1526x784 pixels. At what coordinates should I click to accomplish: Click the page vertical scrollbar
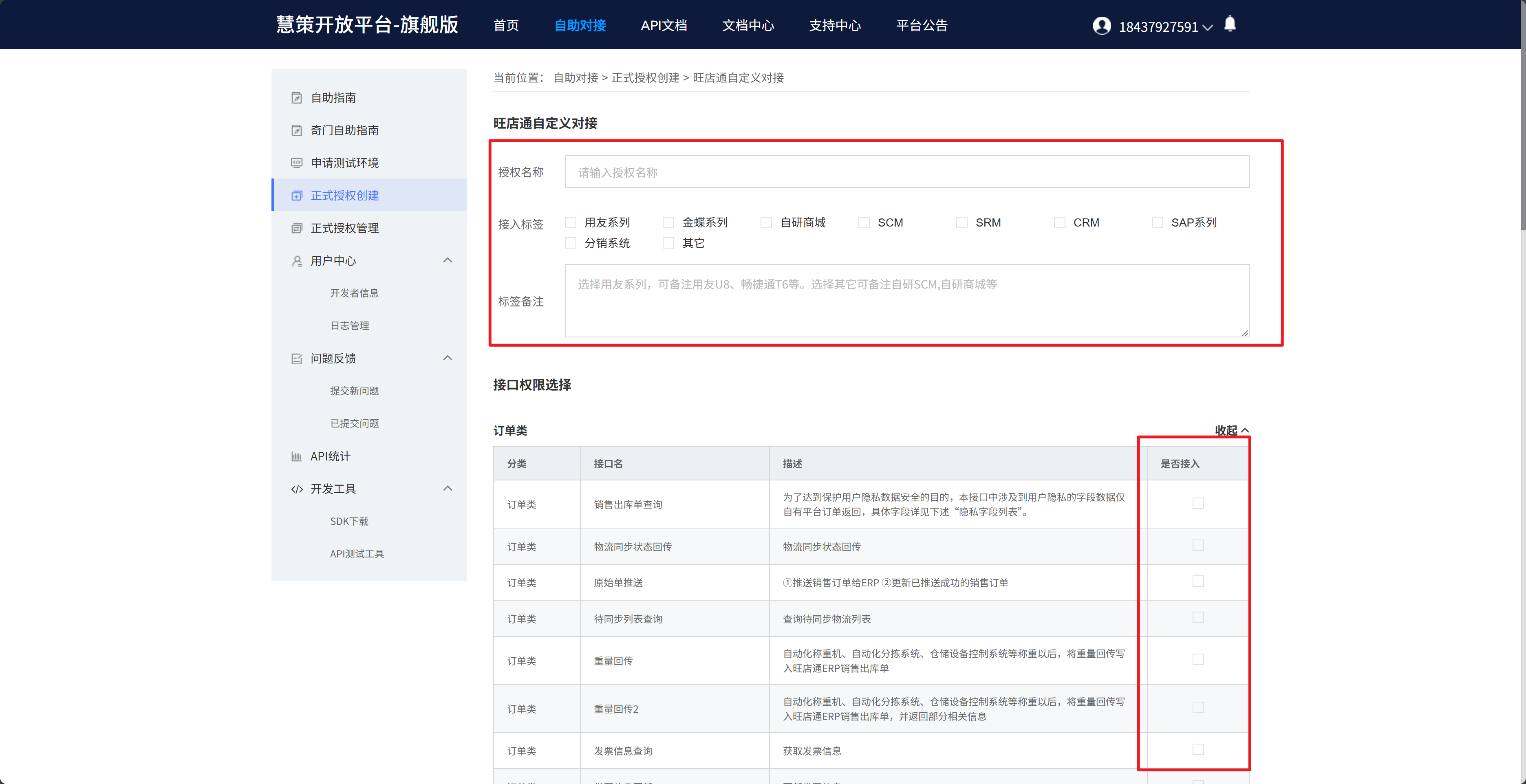(1522, 139)
